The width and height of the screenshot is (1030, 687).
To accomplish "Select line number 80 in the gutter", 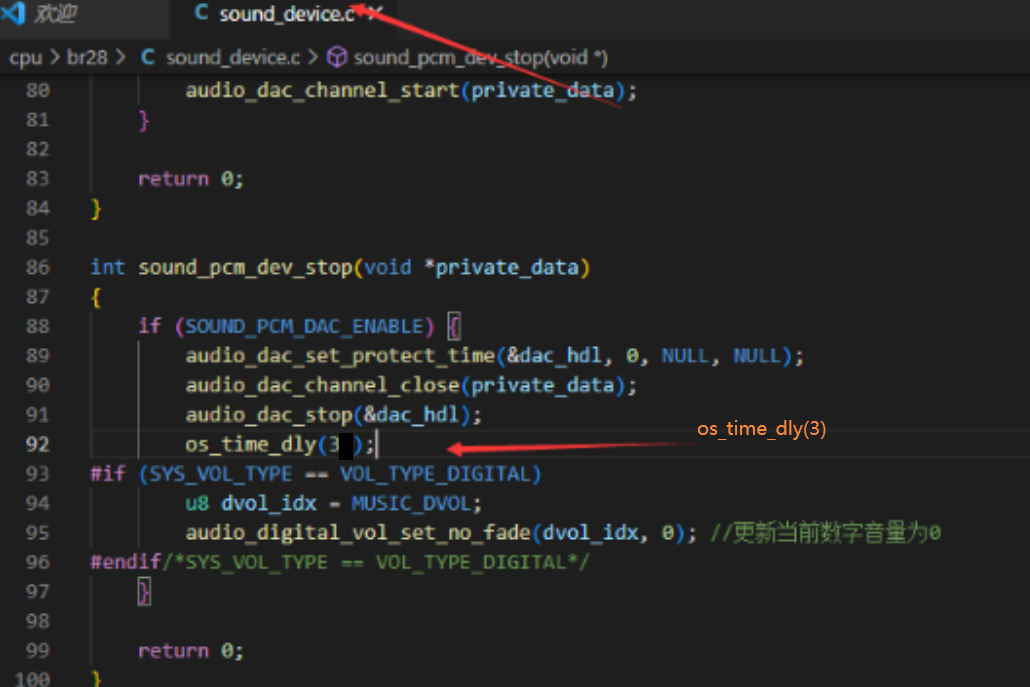I will click(x=37, y=90).
